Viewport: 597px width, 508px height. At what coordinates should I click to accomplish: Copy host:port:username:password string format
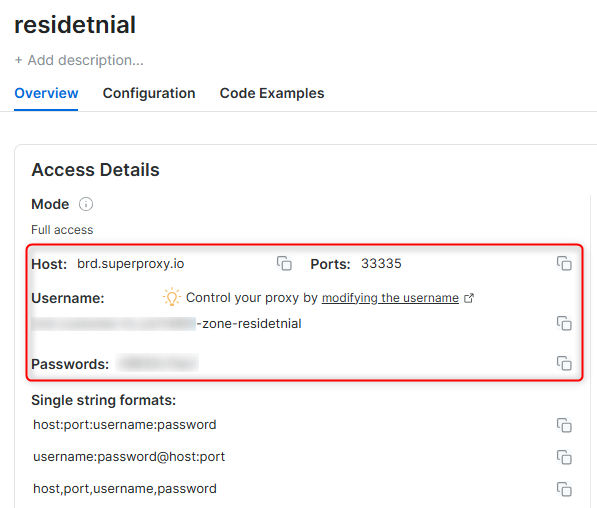pos(564,425)
